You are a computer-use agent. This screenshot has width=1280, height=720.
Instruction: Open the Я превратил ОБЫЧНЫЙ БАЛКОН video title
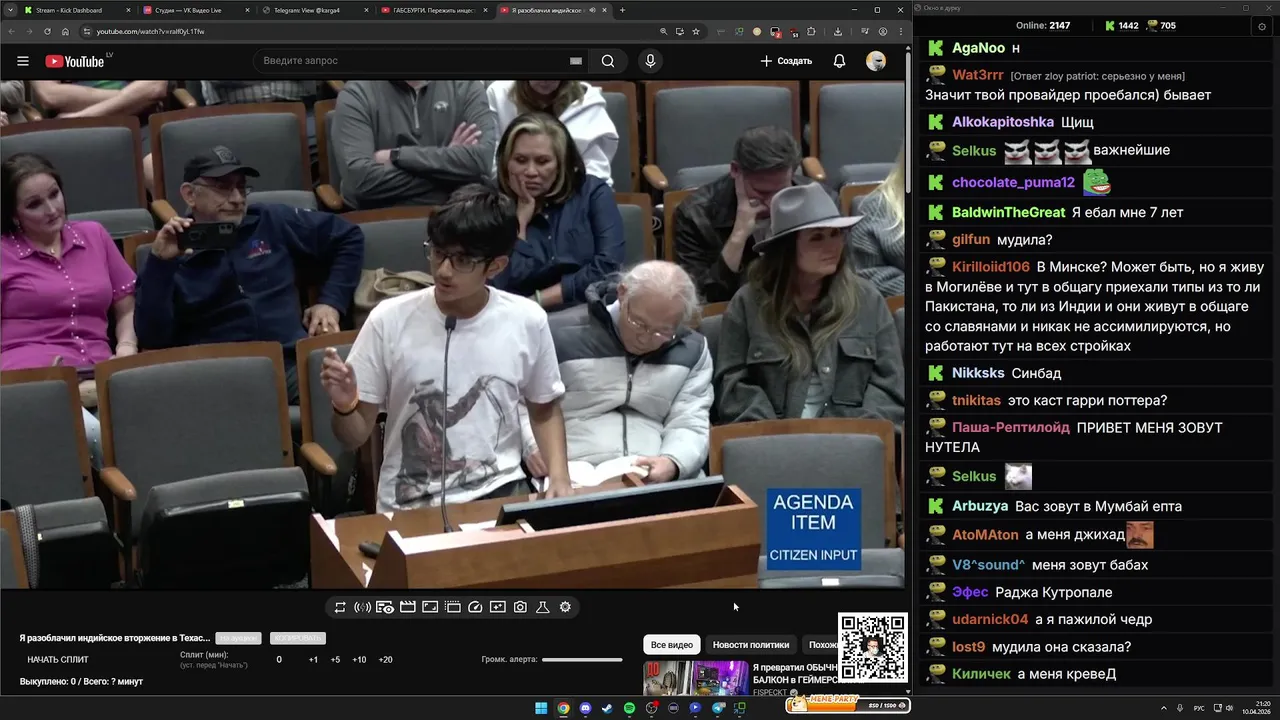tap(796, 673)
